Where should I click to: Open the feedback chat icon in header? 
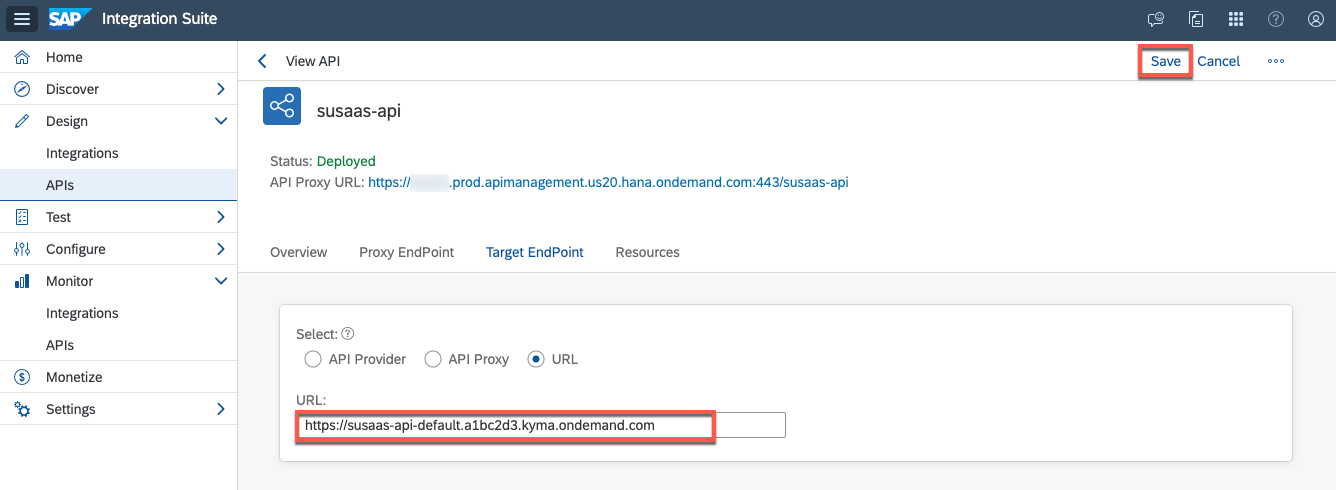[1156, 19]
